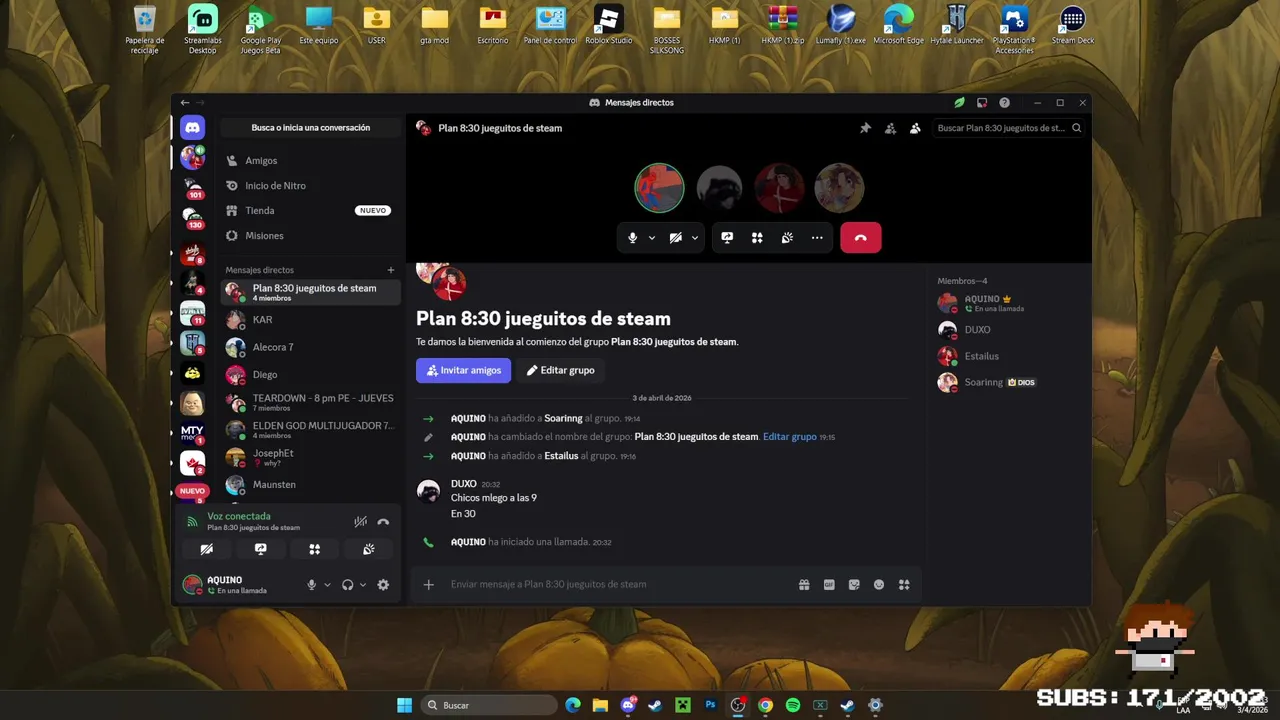Open the Amigos tab
The height and width of the screenshot is (720, 1280).
pos(310,160)
